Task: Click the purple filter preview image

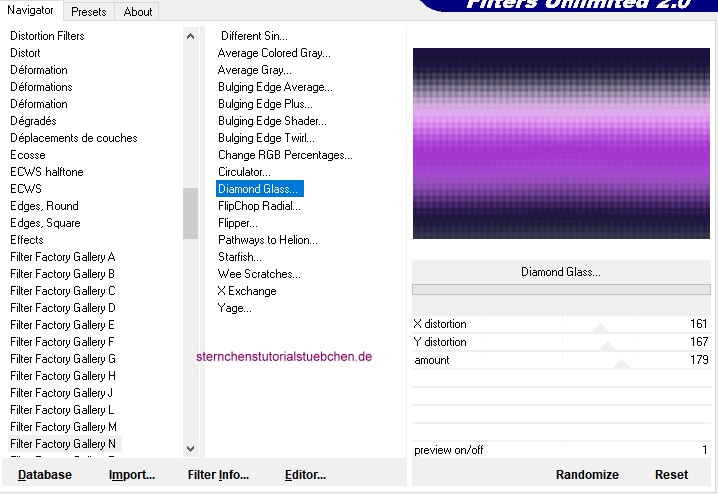Action: [561, 143]
